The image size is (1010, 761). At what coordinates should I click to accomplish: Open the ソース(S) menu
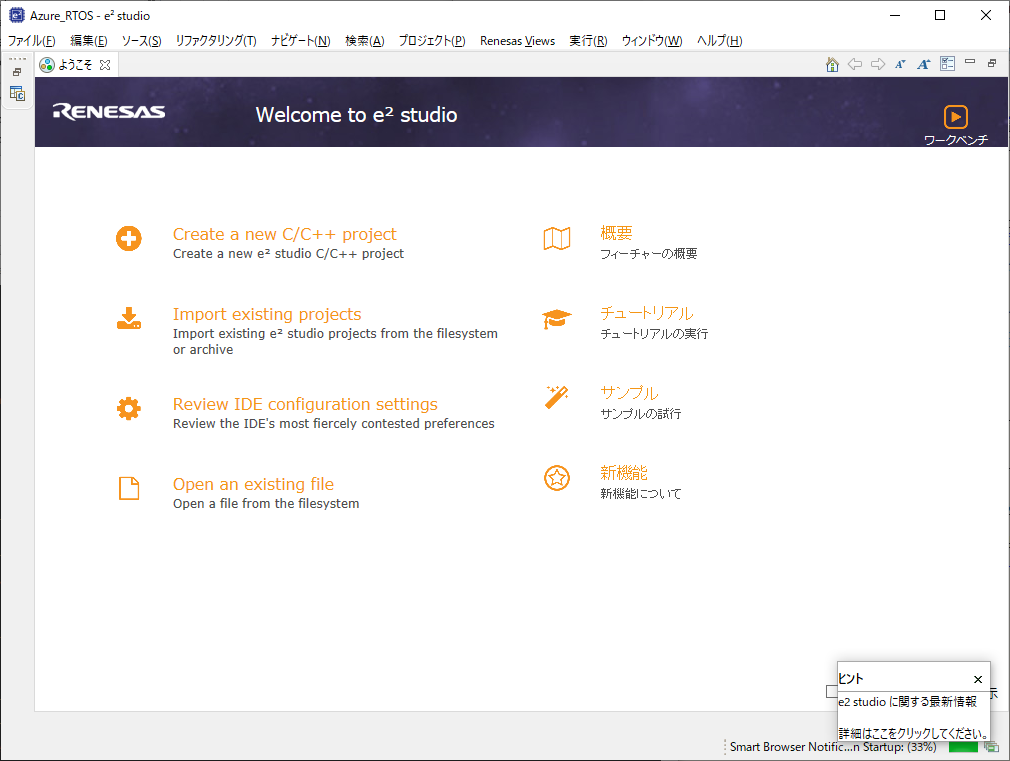[142, 41]
